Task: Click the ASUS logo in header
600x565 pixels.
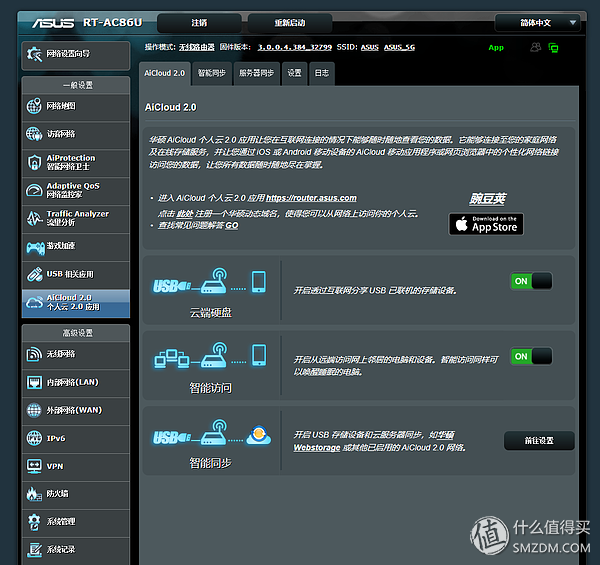Action: [53, 23]
